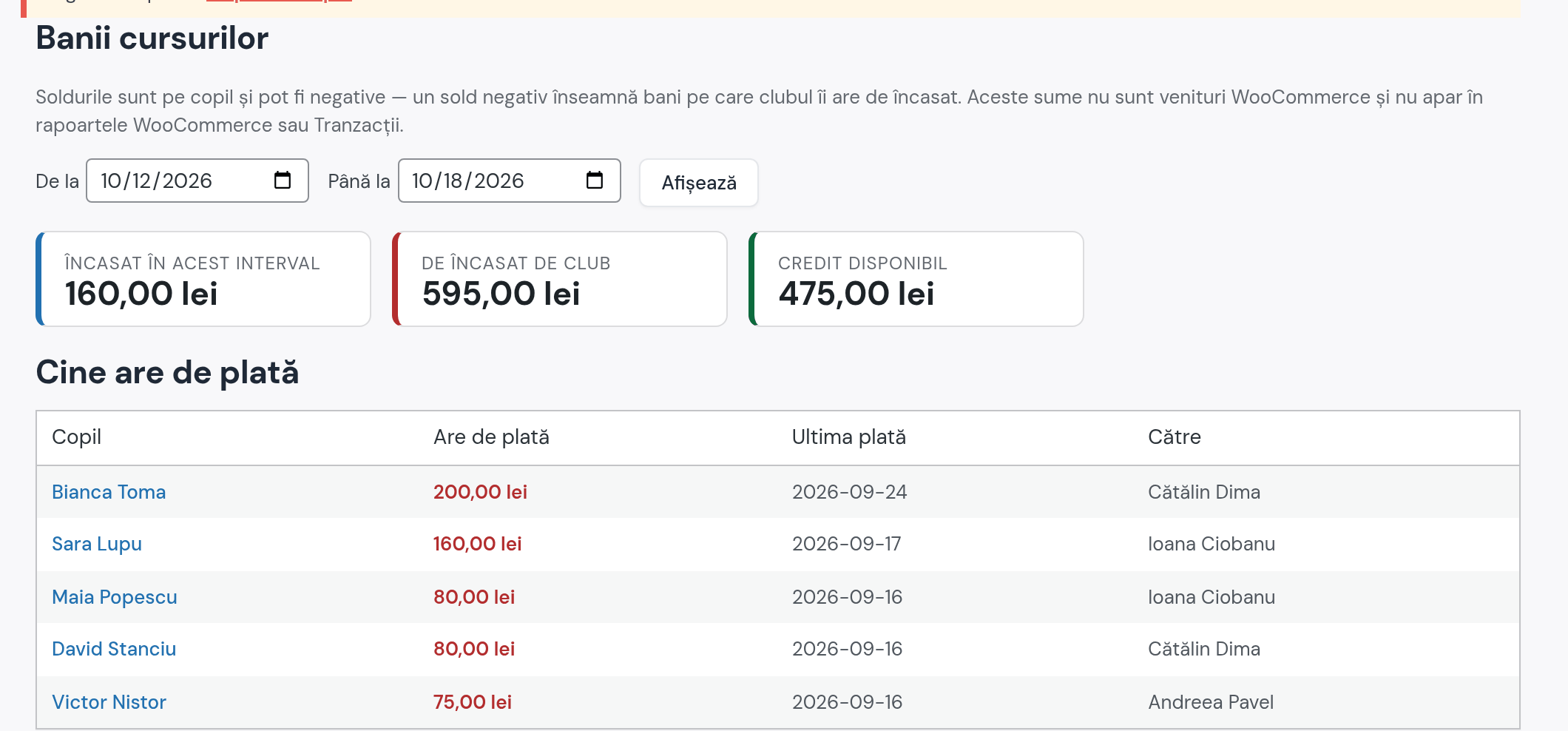Click Sara Lupu's 160,00 lei amount
This screenshot has width=1568, height=731.
pos(478,544)
